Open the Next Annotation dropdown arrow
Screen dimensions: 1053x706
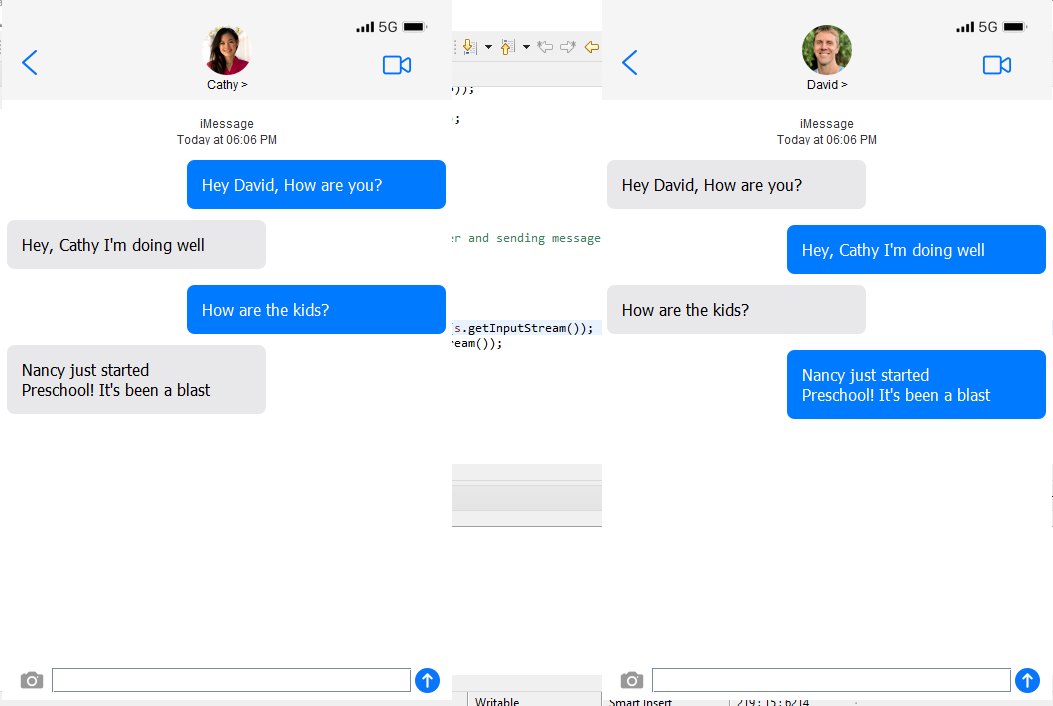(x=487, y=47)
